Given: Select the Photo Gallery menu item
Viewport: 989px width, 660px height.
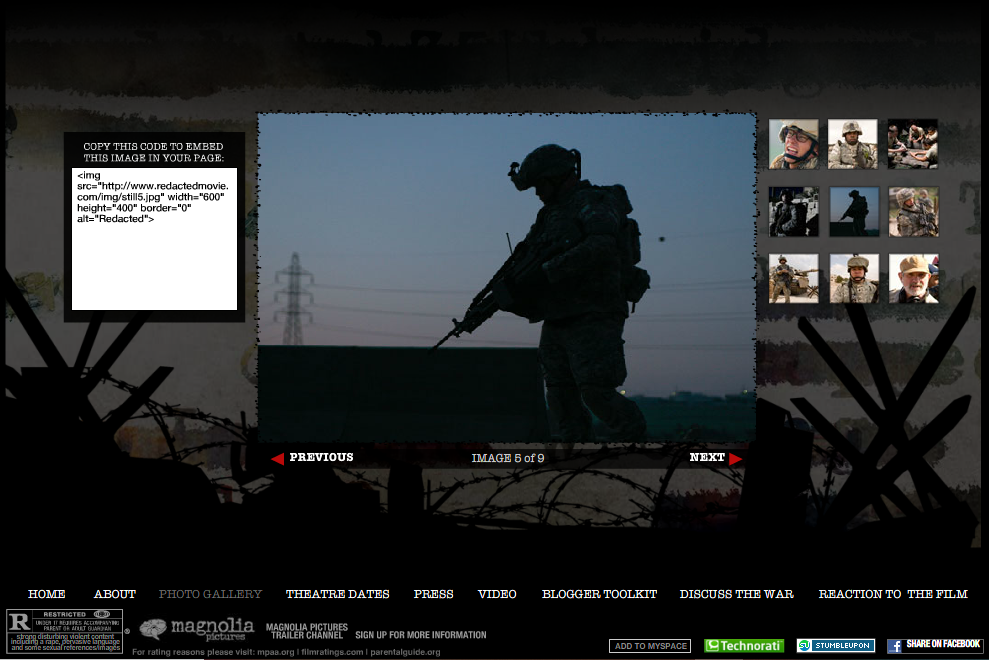Looking at the screenshot, I should (x=210, y=594).
